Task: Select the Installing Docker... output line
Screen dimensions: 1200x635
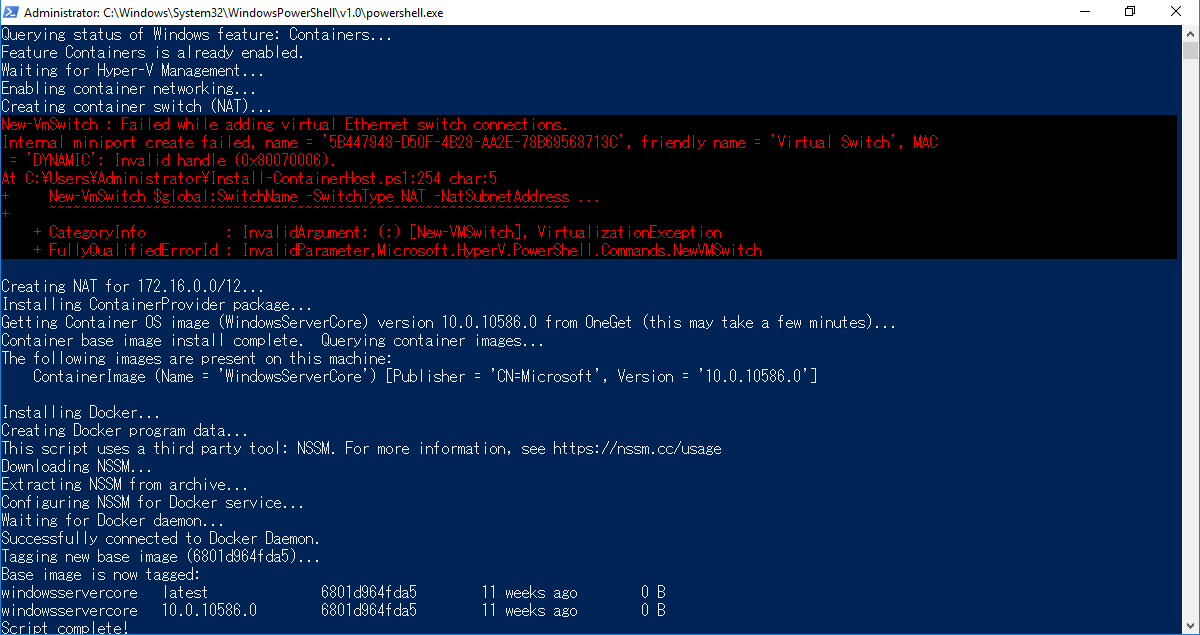Action: coord(81,413)
